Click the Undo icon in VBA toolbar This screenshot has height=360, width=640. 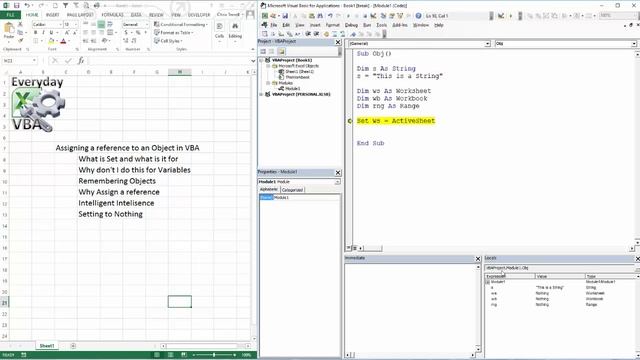(330, 16)
